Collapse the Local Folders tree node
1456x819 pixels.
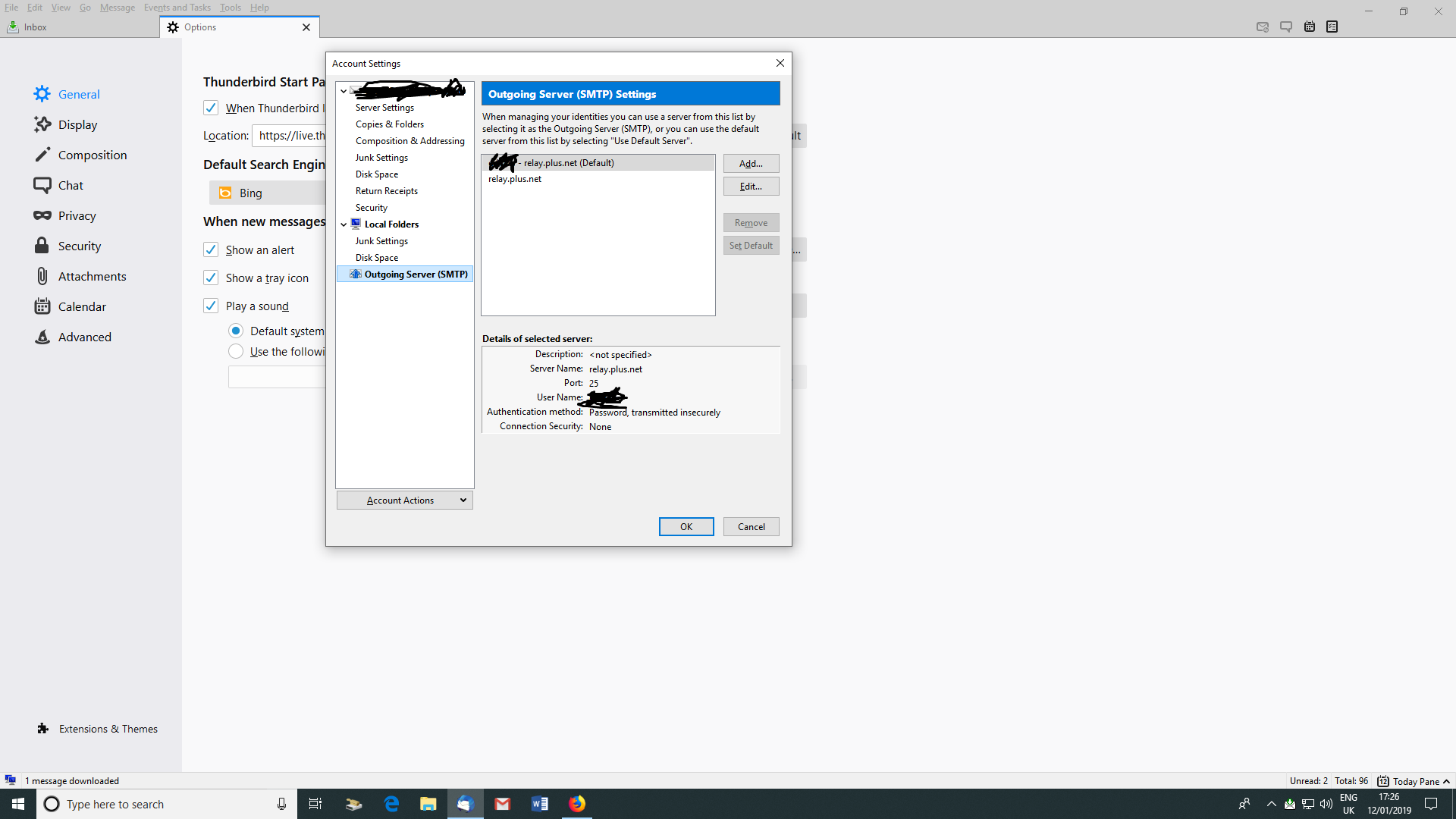[344, 224]
